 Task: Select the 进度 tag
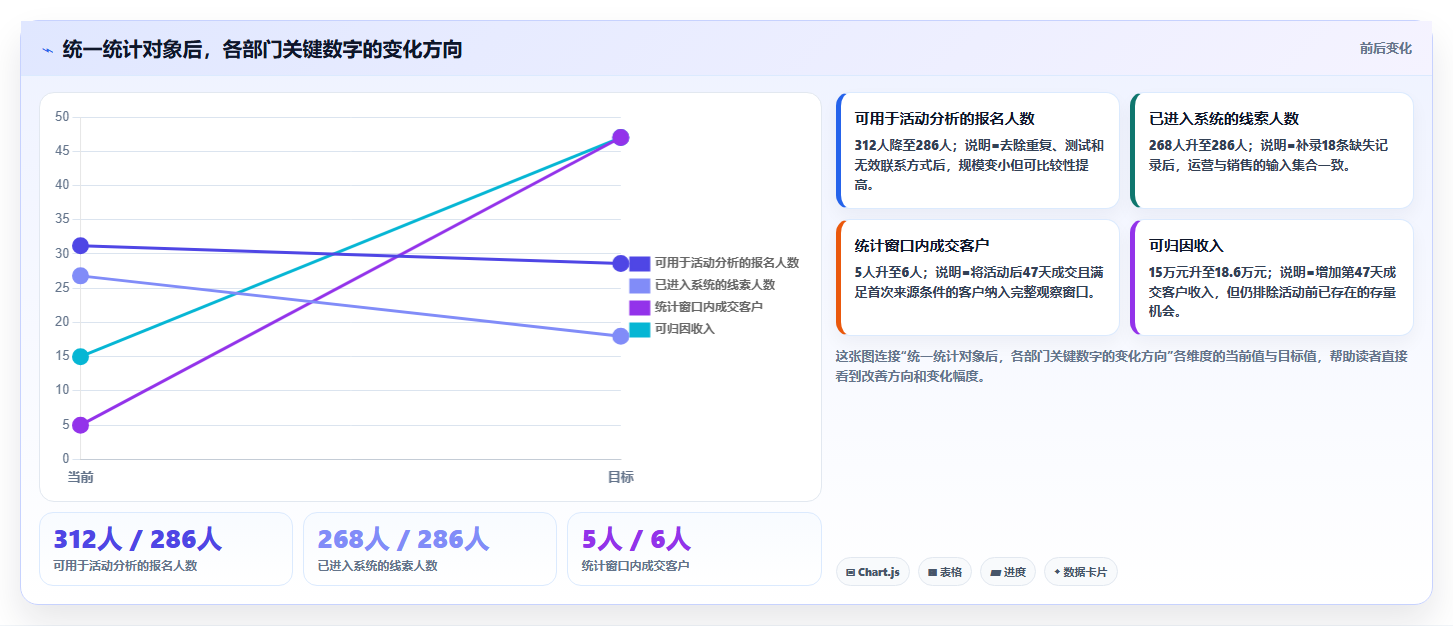(1007, 572)
